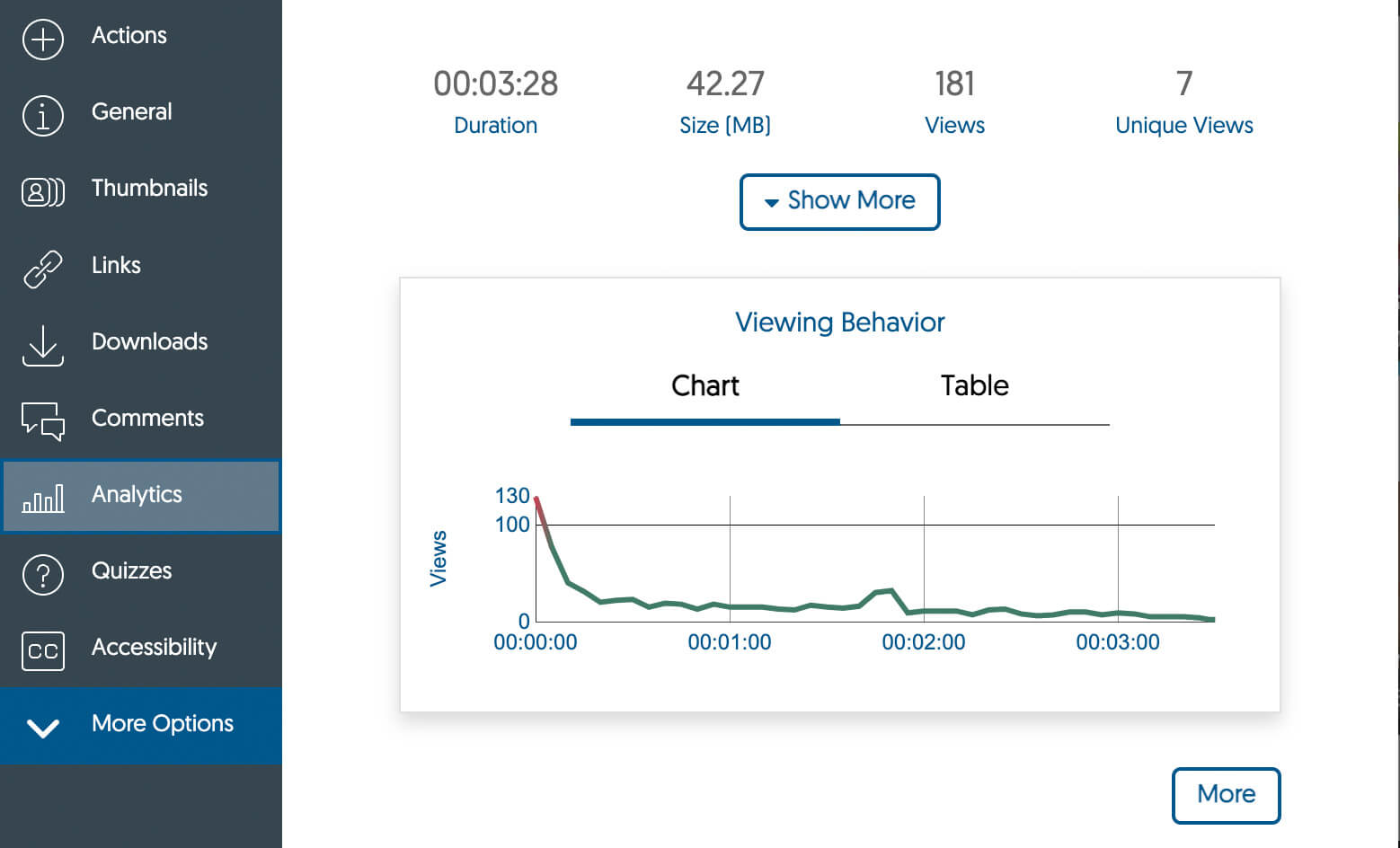The height and width of the screenshot is (848, 1400).
Task: Click the Views stat label
Action: [x=954, y=126]
